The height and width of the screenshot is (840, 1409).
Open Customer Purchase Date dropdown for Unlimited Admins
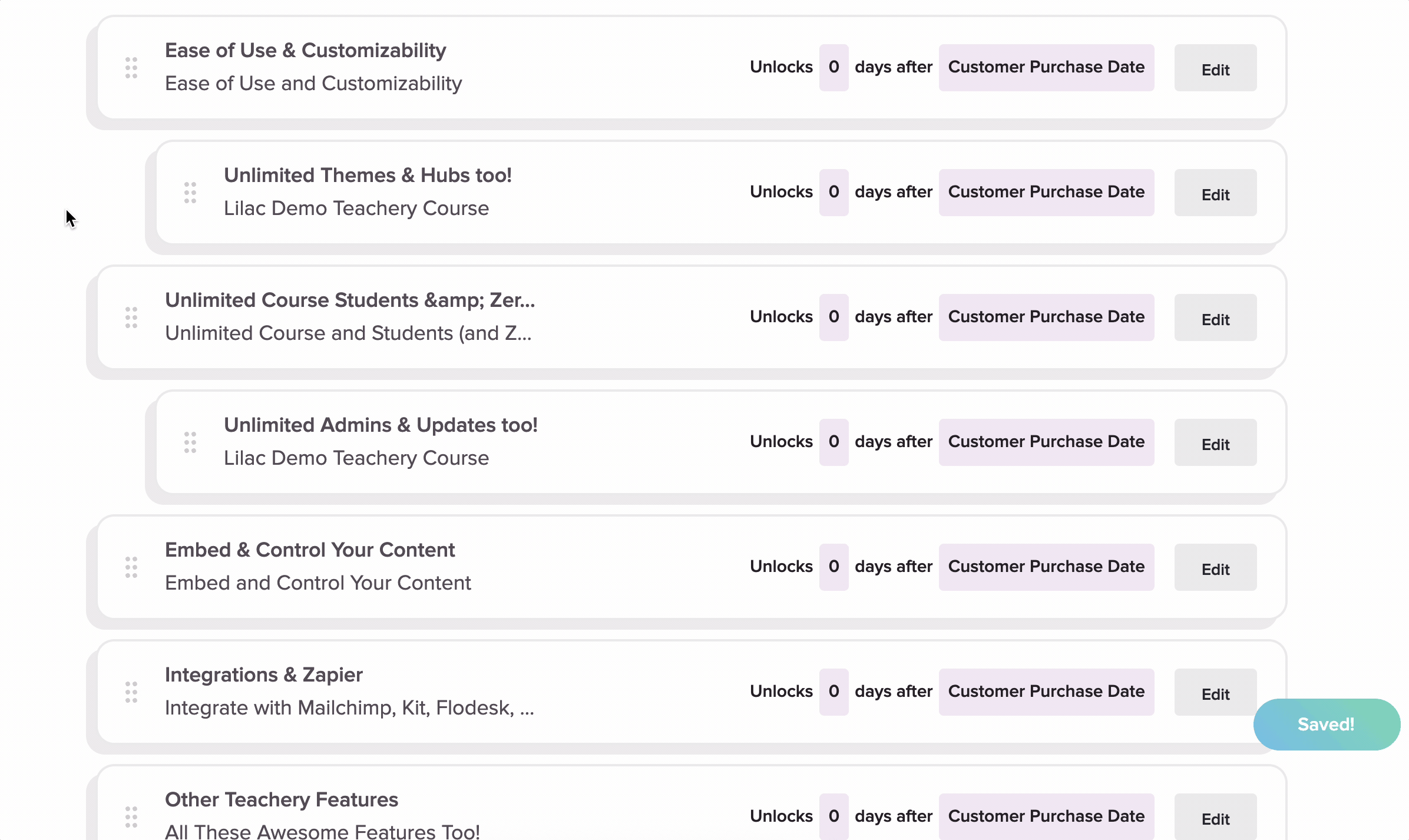coord(1046,442)
